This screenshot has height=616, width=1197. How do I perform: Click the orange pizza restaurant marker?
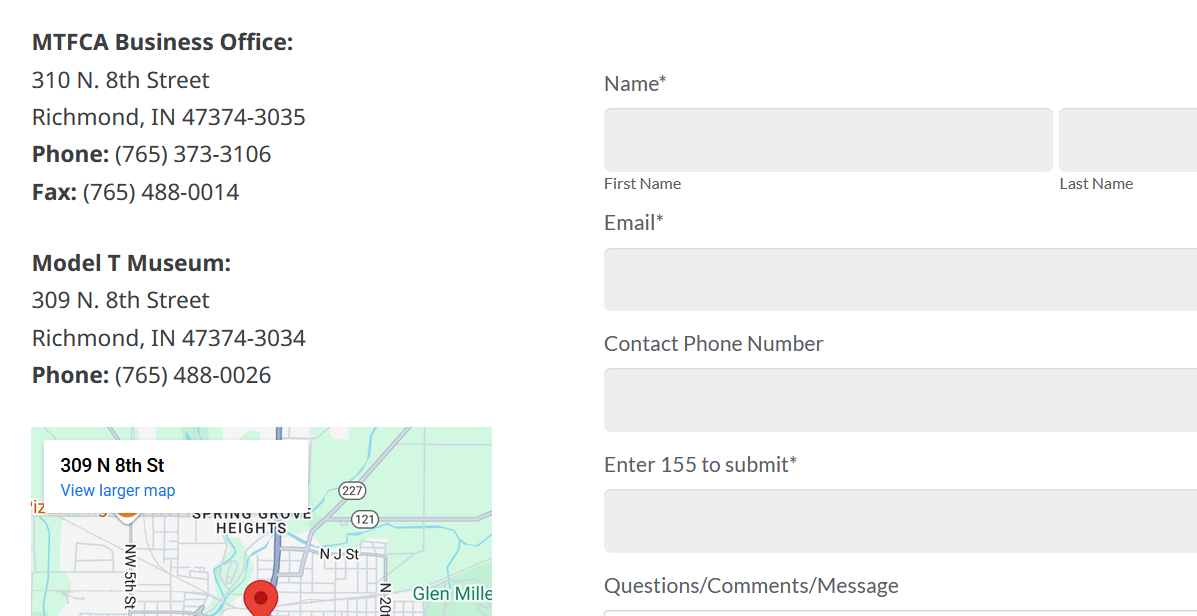pos(127,513)
